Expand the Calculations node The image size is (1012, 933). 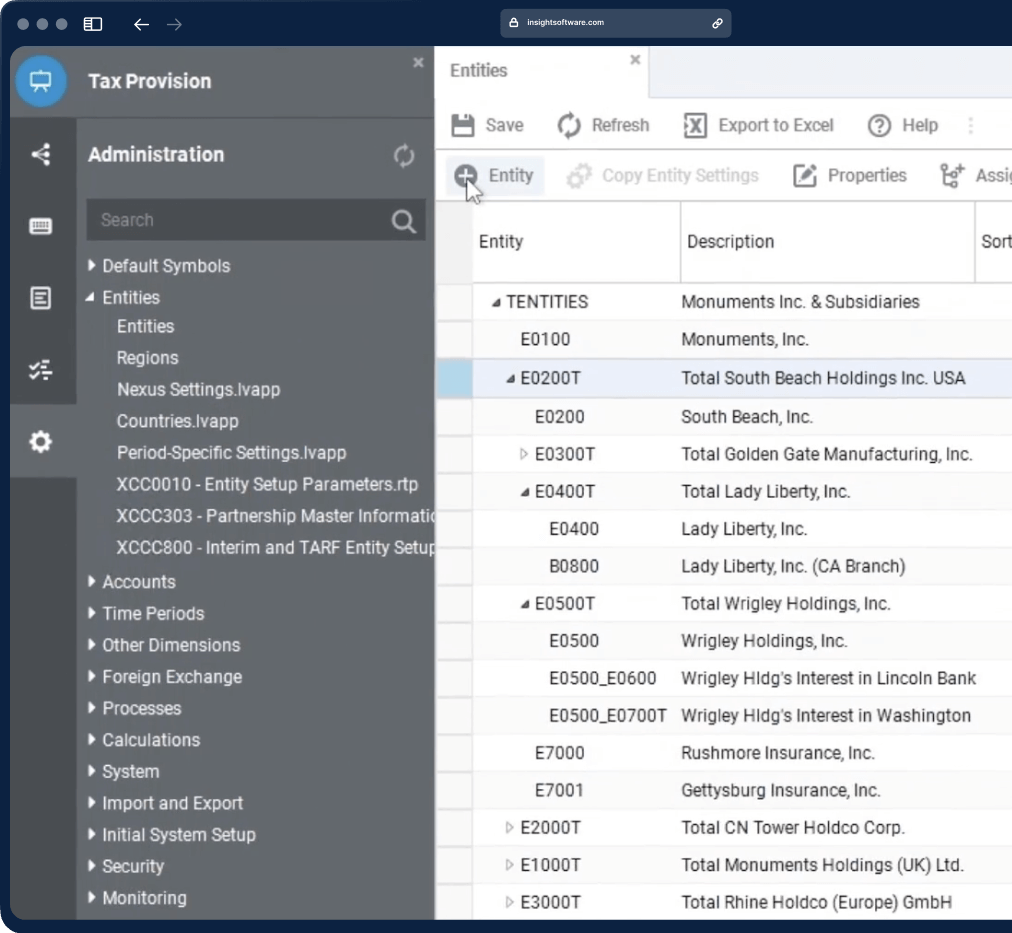(x=92, y=739)
